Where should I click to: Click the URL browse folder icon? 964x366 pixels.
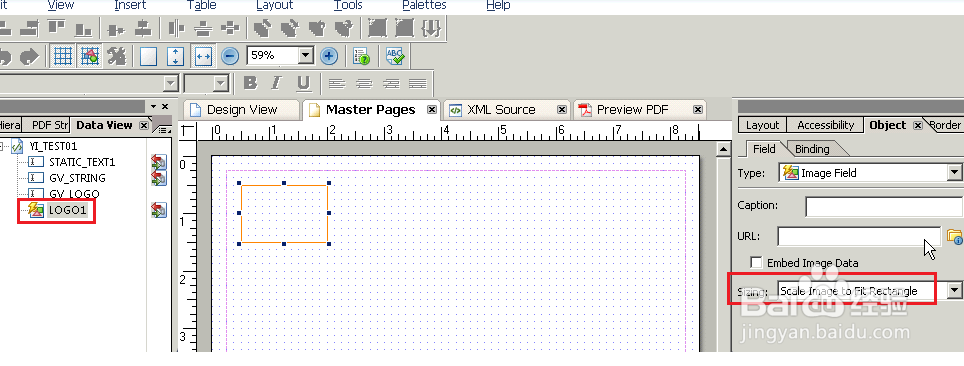(x=954, y=236)
